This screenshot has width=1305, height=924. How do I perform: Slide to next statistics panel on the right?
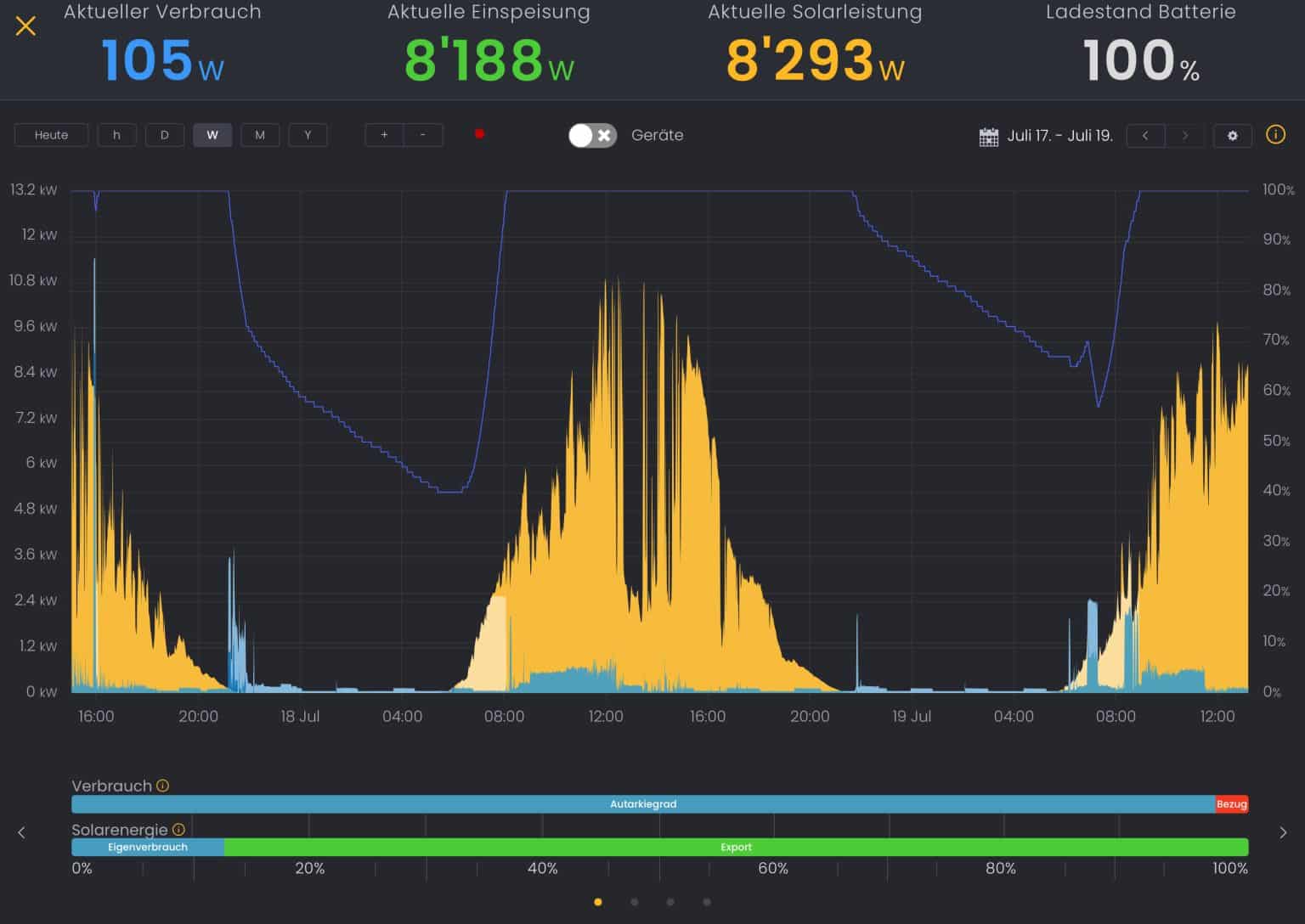click(x=1282, y=832)
